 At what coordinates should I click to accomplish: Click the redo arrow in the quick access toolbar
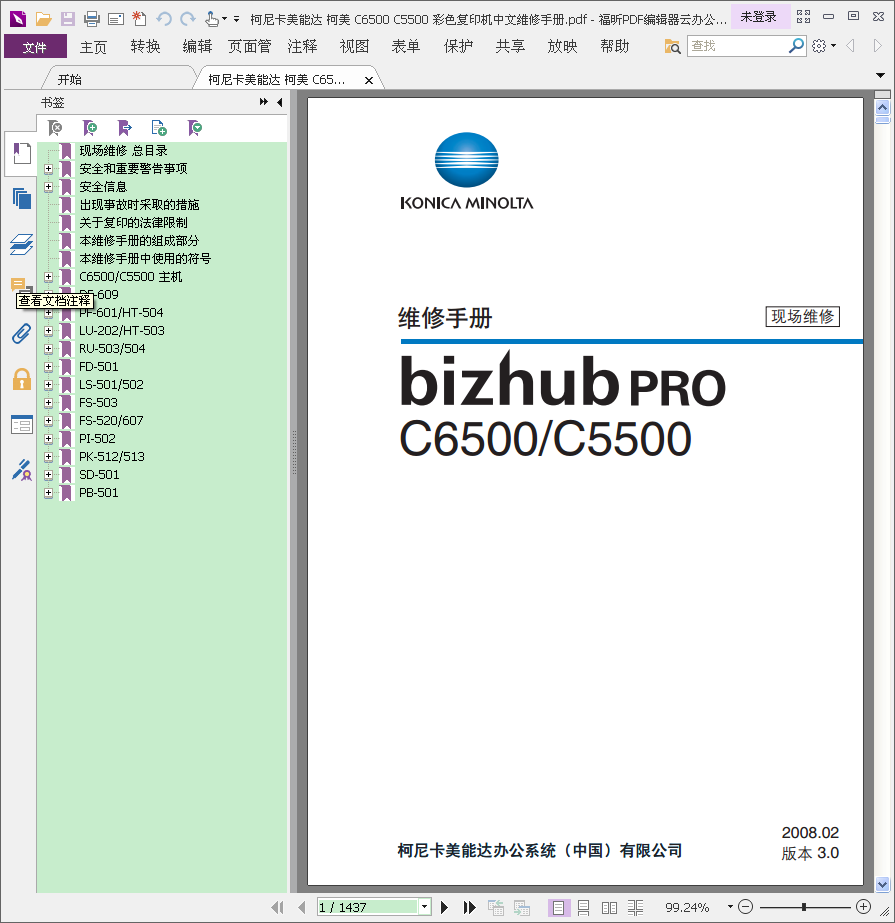(188, 19)
